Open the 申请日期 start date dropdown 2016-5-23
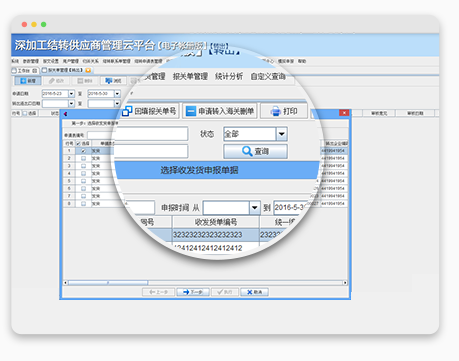This screenshot has height=361, width=459. point(71,94)
